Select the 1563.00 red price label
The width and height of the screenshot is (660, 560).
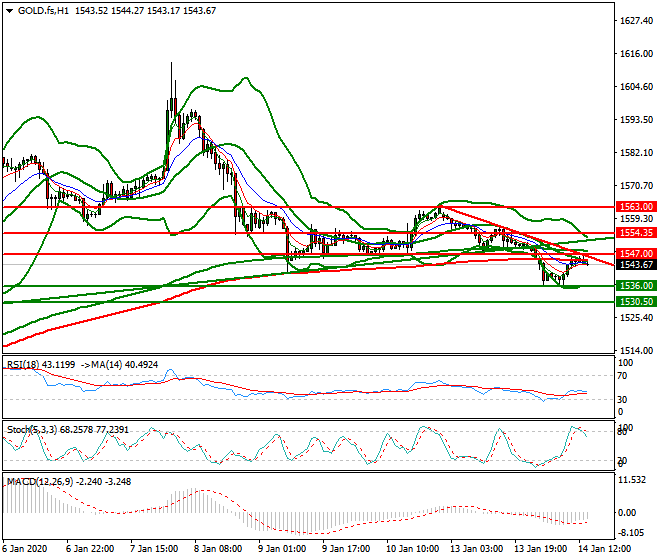pyautogui.click(x=636, y=207)
